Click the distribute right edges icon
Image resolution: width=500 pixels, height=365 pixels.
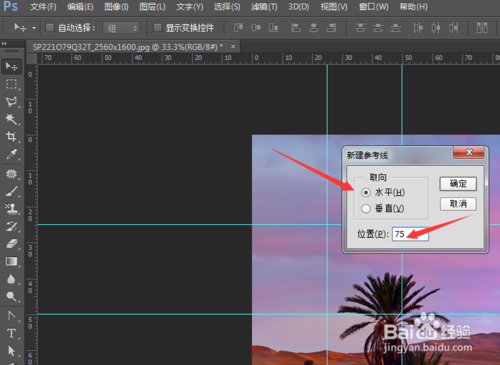click(453, 28)
